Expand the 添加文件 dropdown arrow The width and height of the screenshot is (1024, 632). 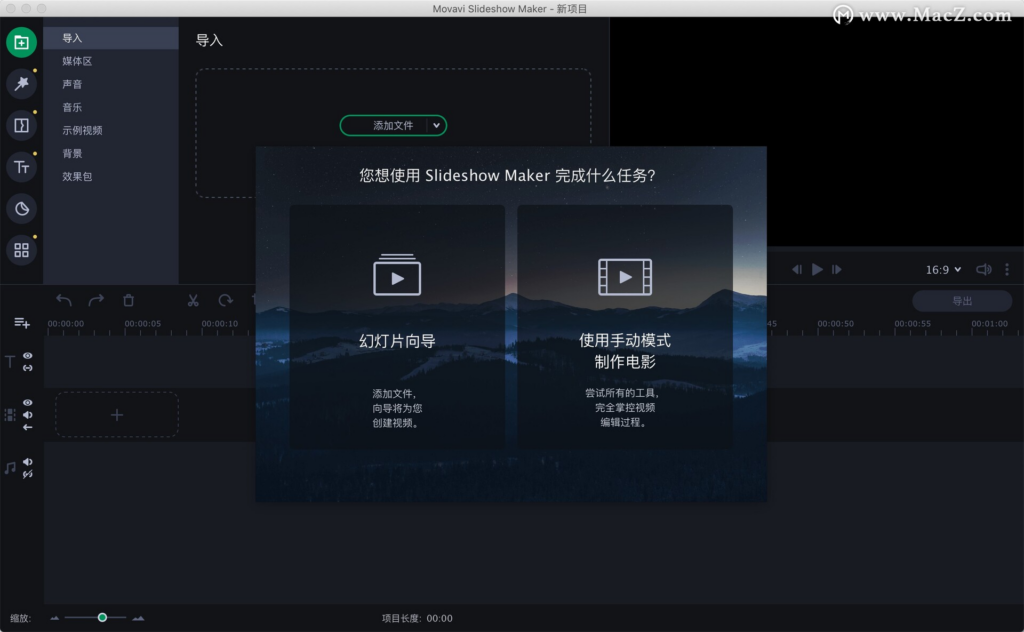click(436, 125)
